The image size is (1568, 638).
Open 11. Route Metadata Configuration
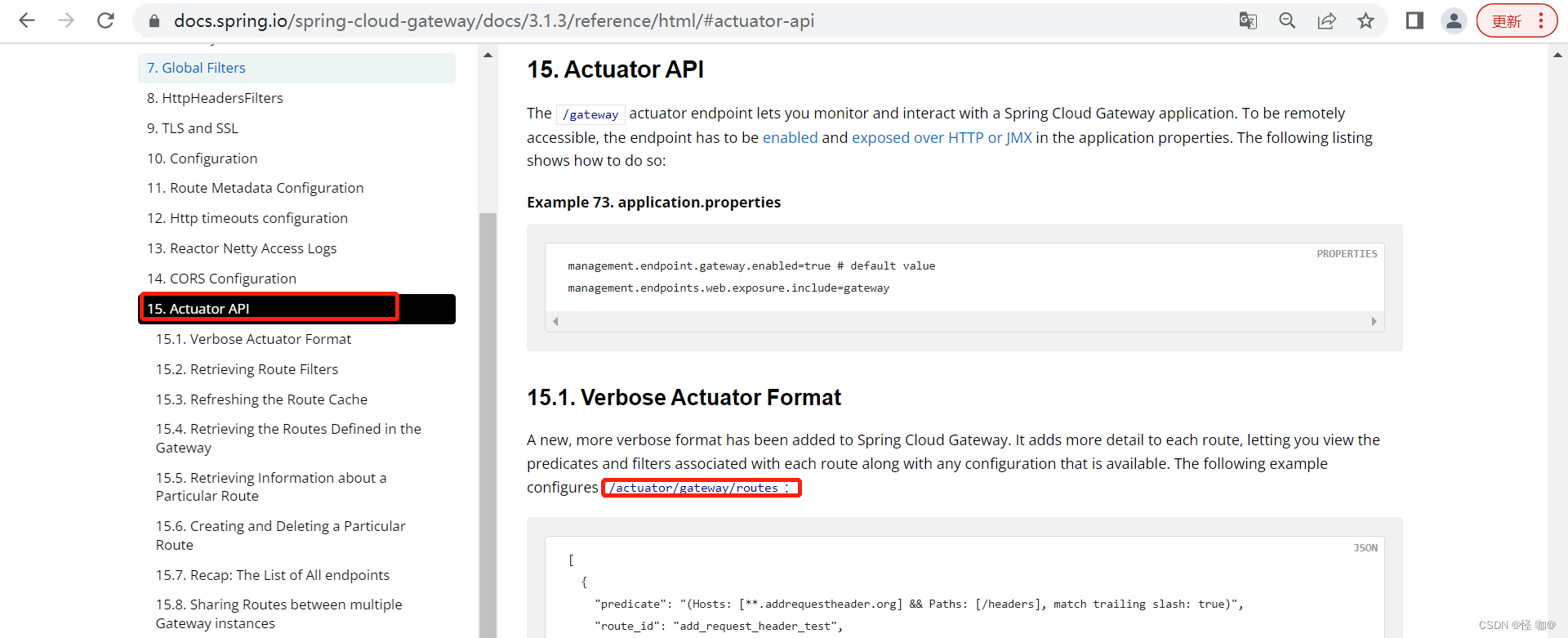pyautogui.click(x=255, y=188)
